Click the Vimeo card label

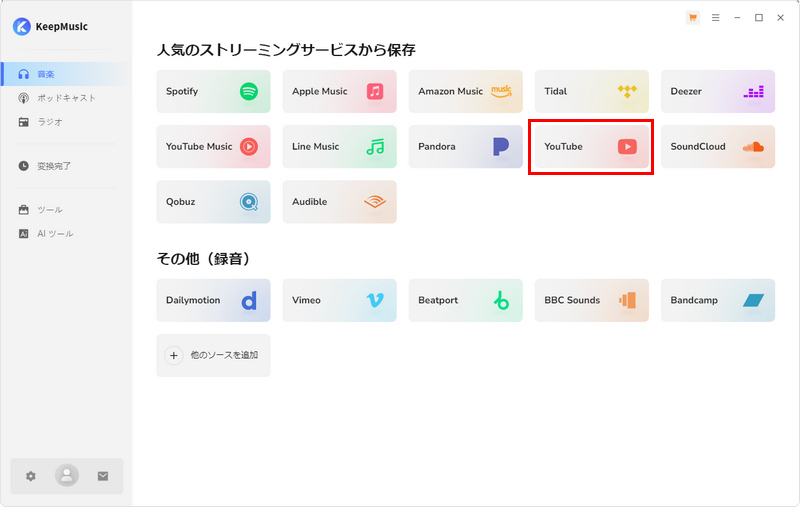[x=306, y=300]
